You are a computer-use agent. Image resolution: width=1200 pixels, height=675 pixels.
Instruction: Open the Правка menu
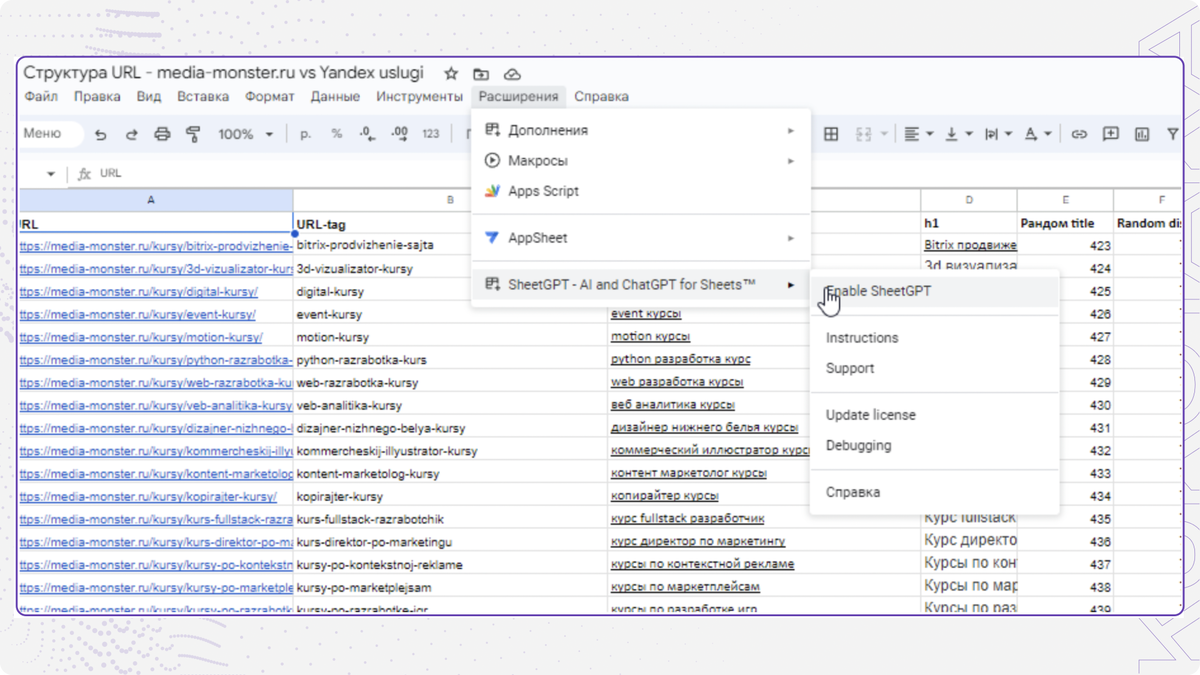coord(97,97)
